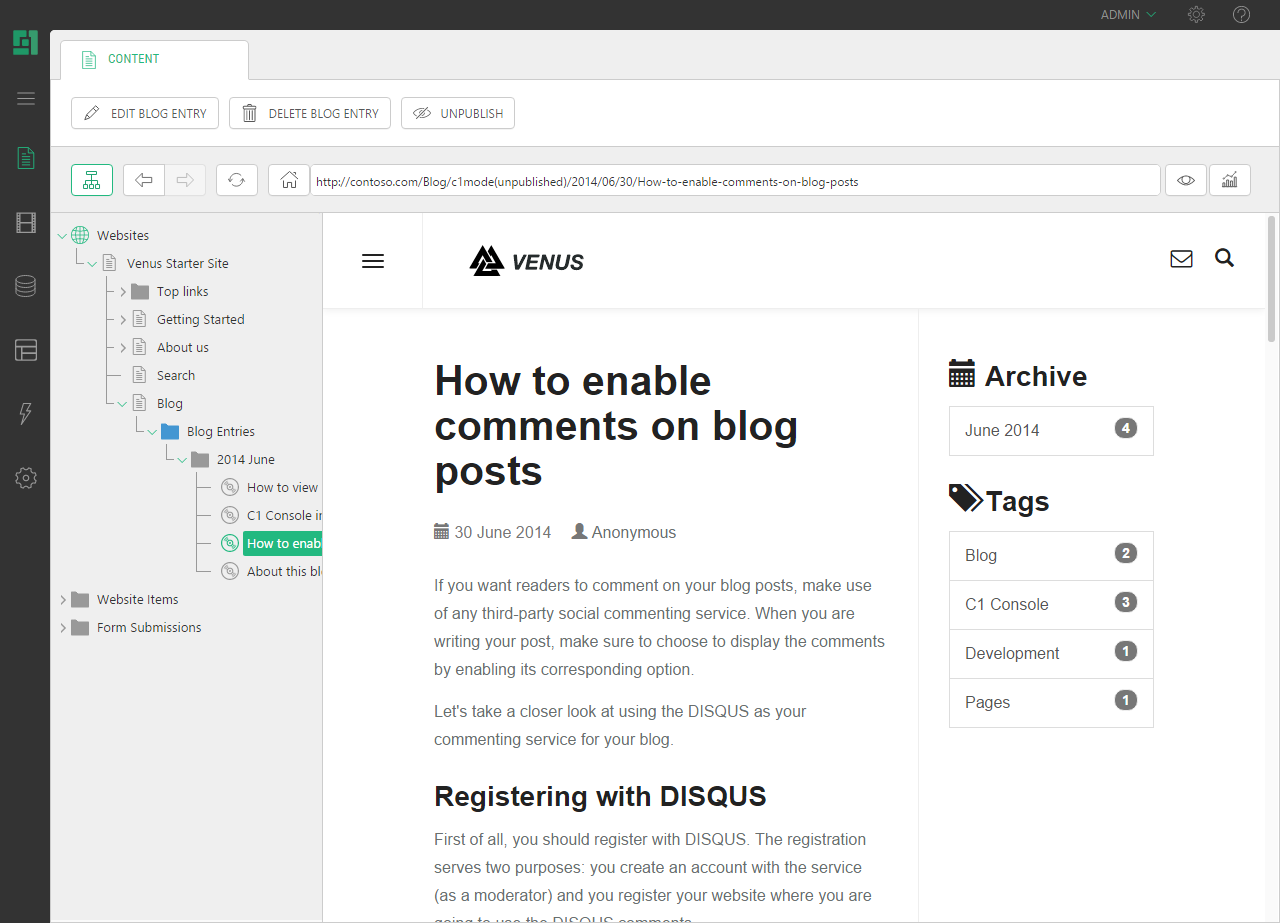The height and width of the screenshot is (923, 1280).
Task: Open the Functions lightning bolt icon
Action: 26,414
